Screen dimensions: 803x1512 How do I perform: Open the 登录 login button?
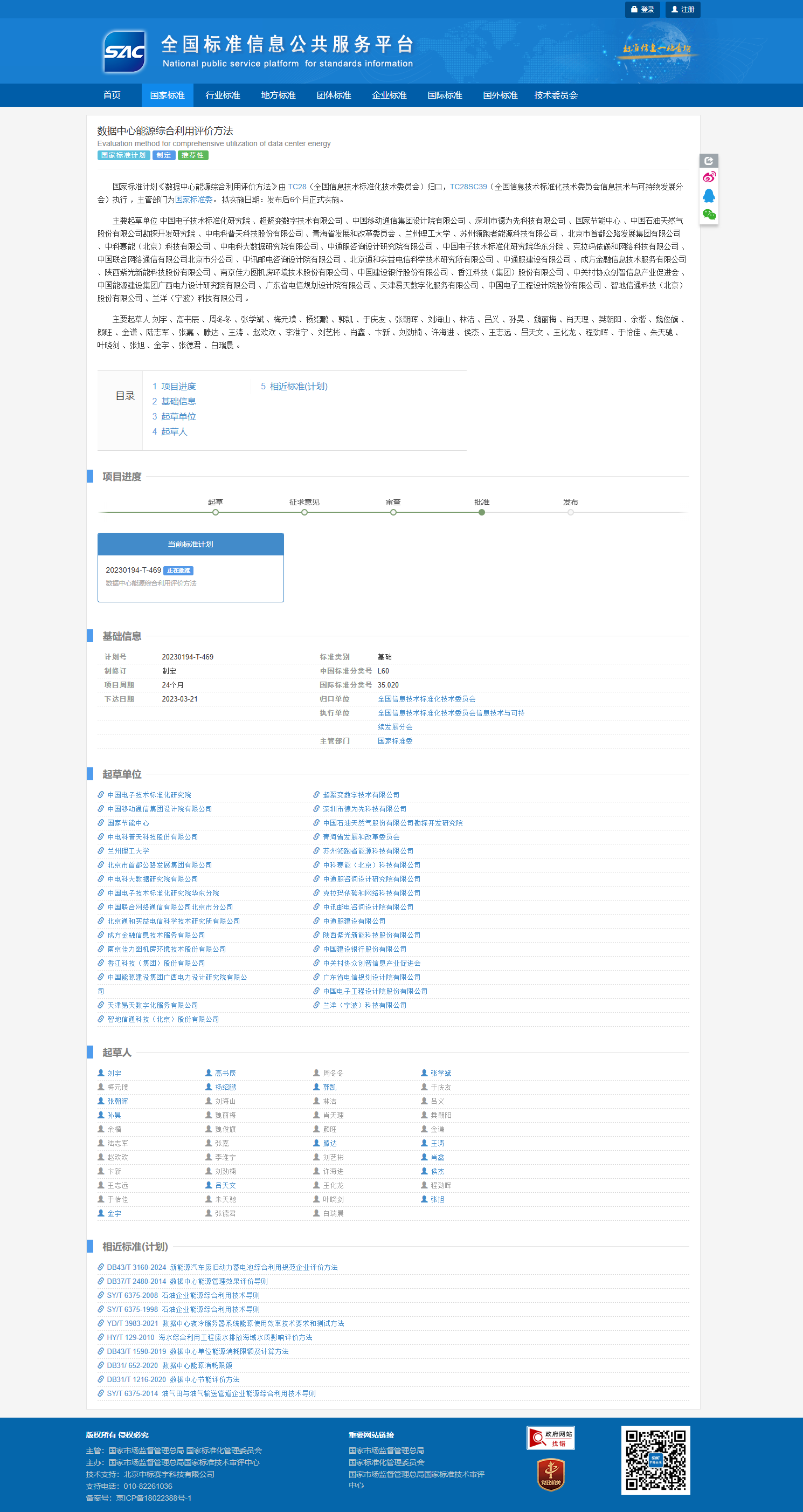click(x=642, y=9)
